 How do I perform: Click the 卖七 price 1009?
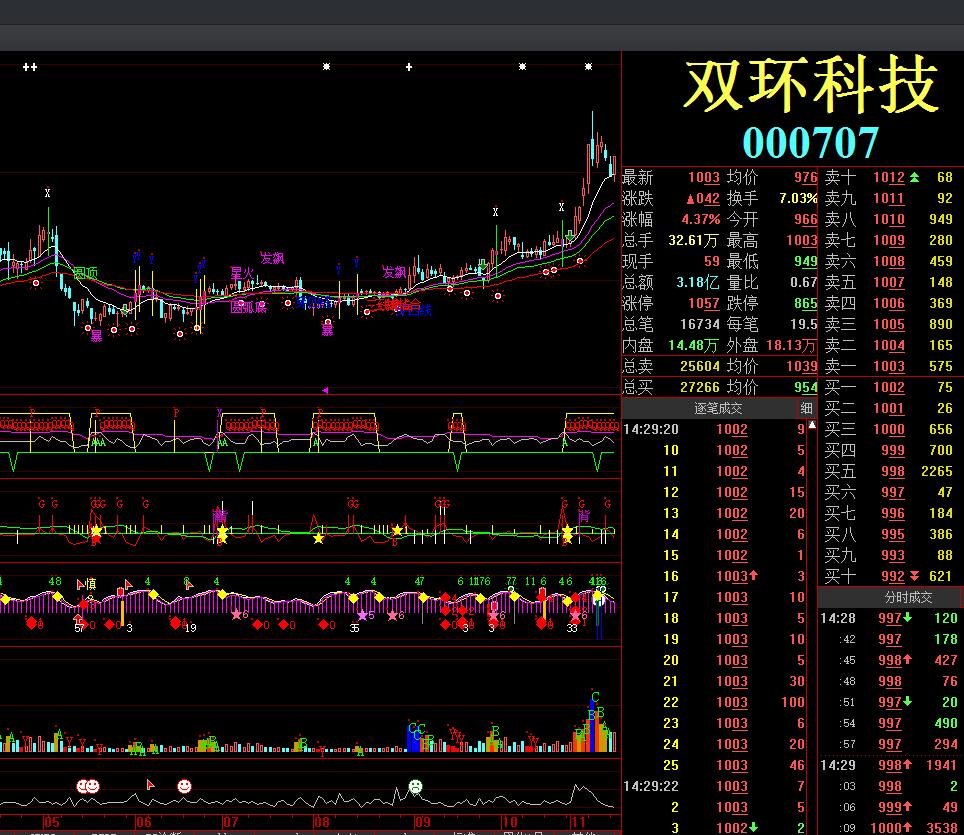click(x=889, y=240)
